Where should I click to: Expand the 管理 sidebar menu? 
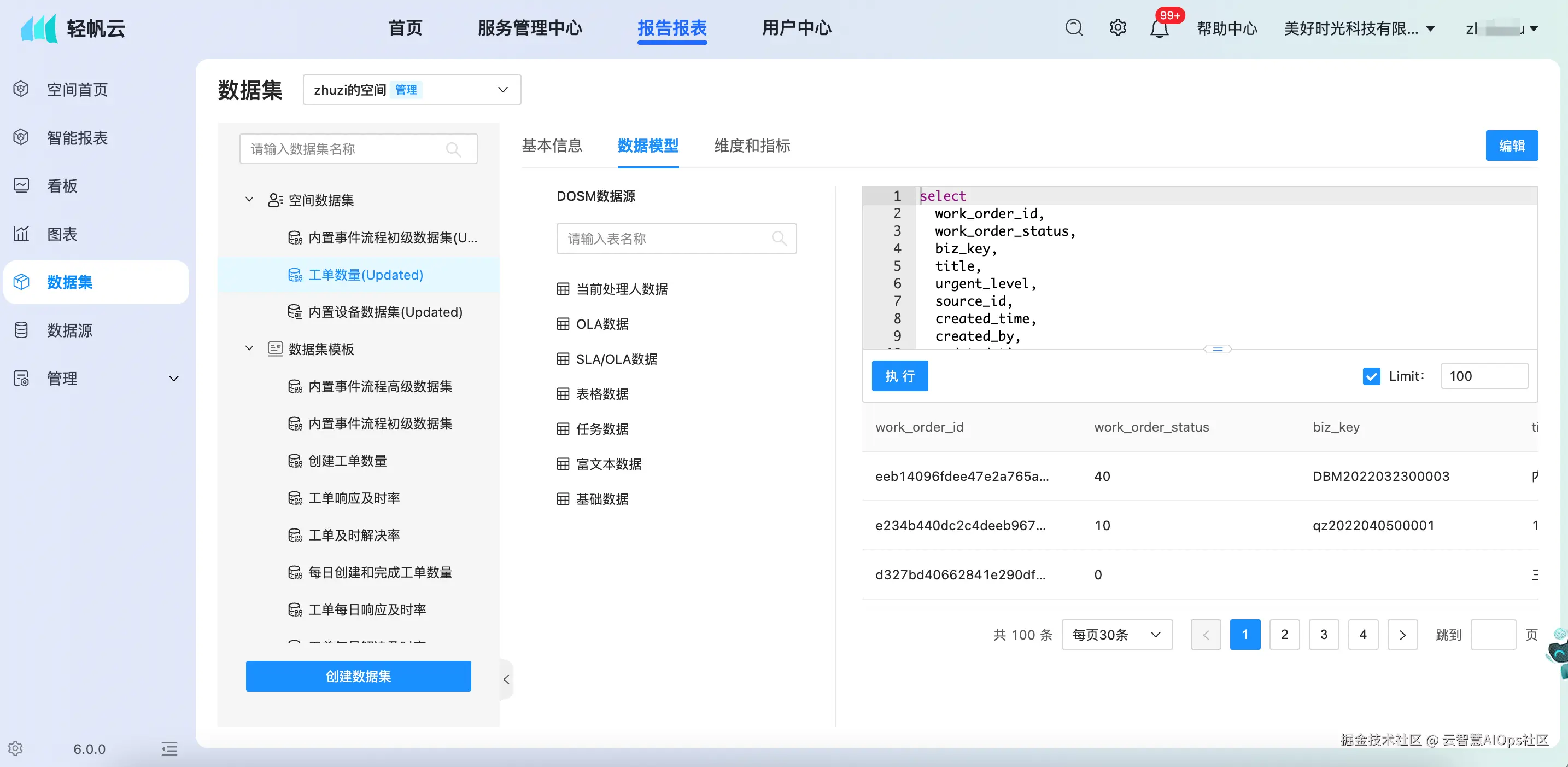click(x=173, y=379)
